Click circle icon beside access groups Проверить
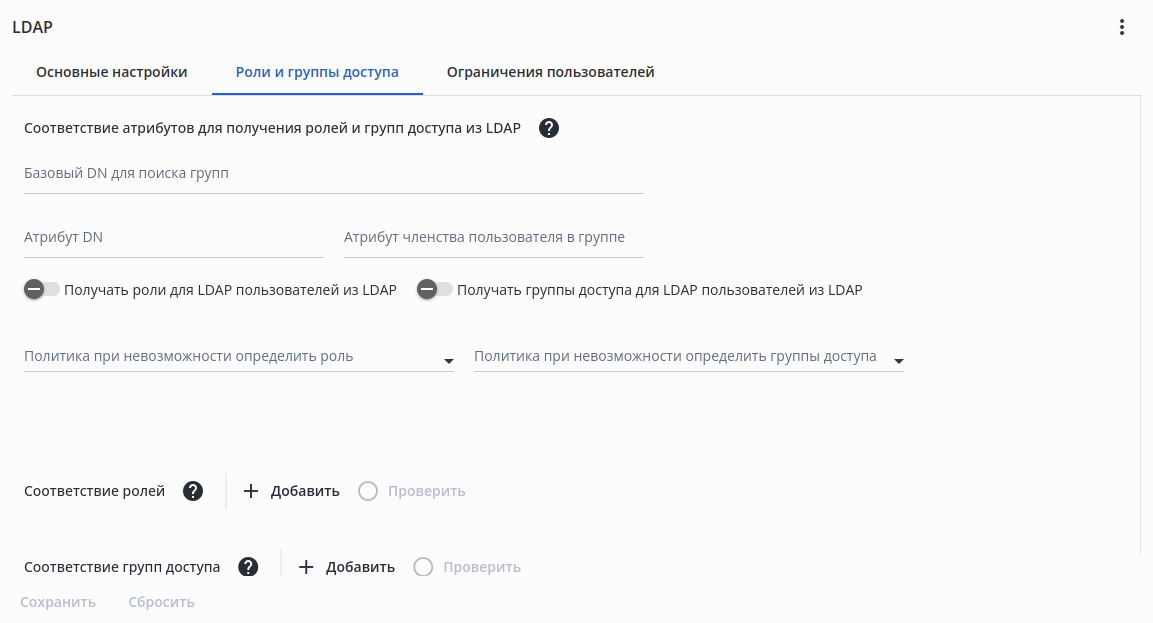The width and height of the screenshot is (1153, 623). pos(423,567)
